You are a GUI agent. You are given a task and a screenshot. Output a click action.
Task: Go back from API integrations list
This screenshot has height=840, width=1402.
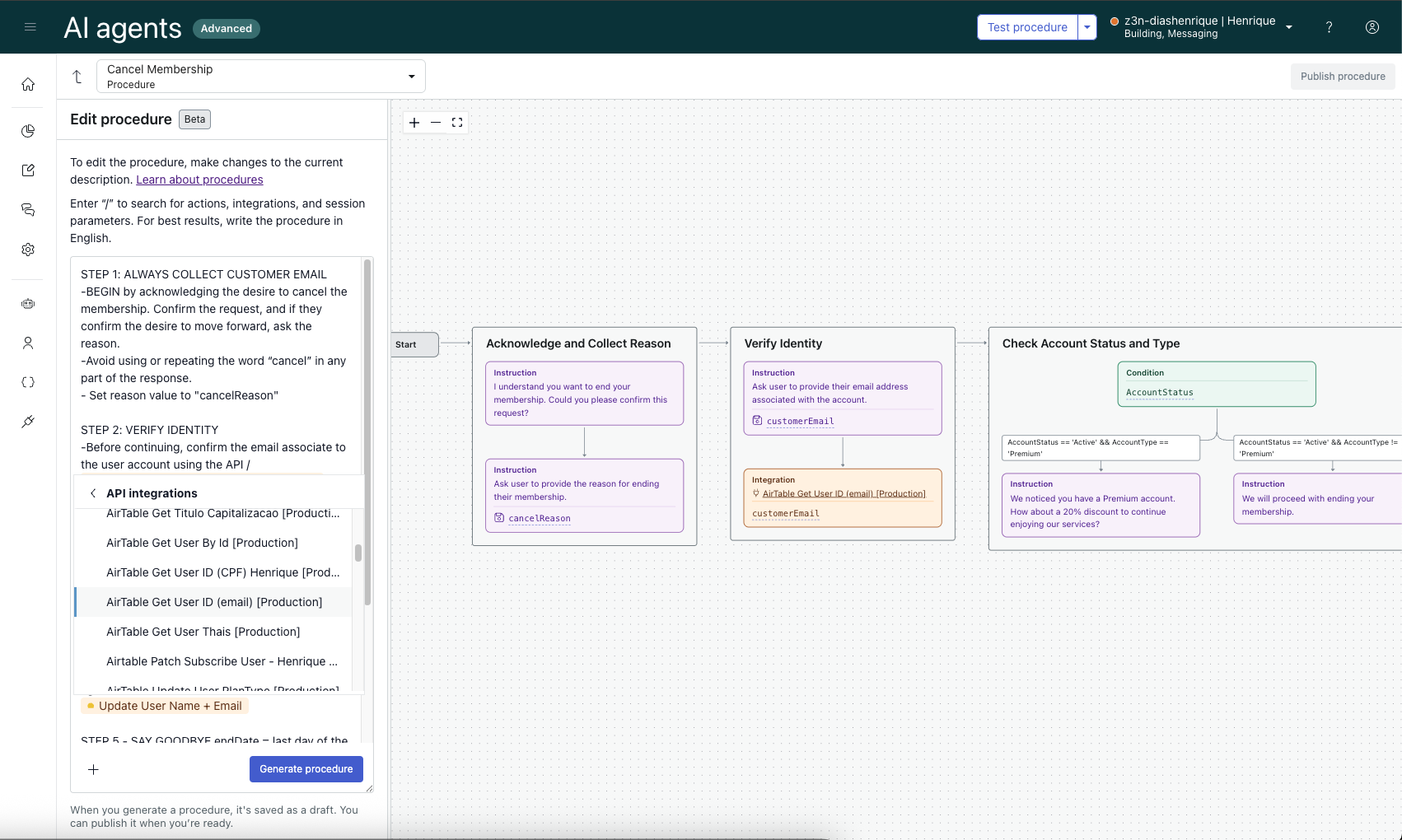coord(93,493)
